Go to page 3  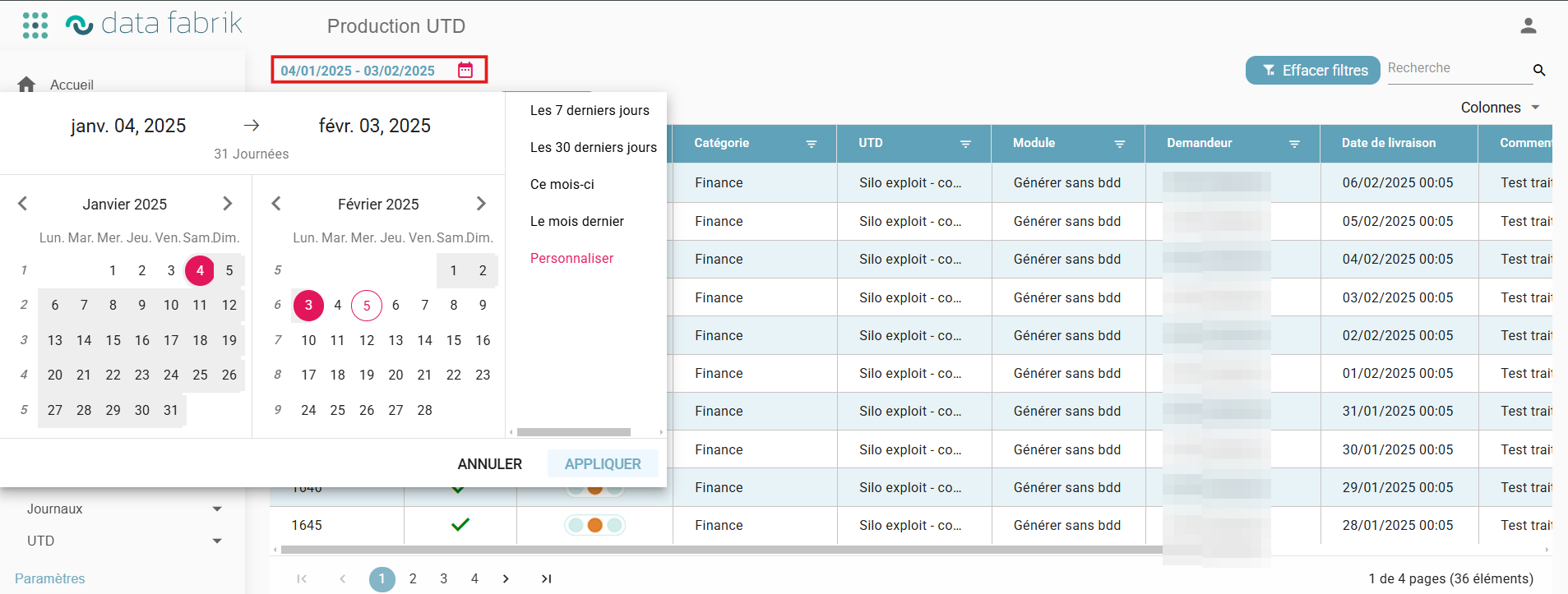click(x=444, y=578)
